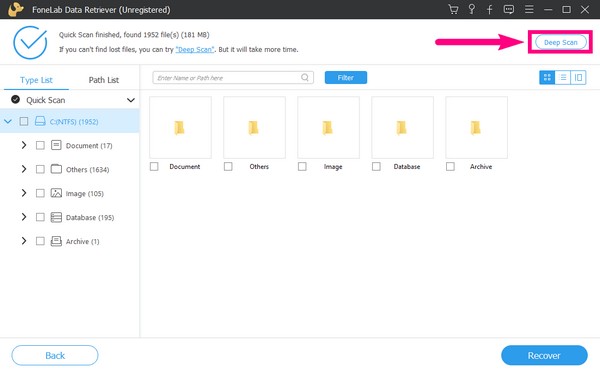Tick the Others folder tile checkbox
The width and height of the screenshot is (600, 377).
(x=228, y=166)
